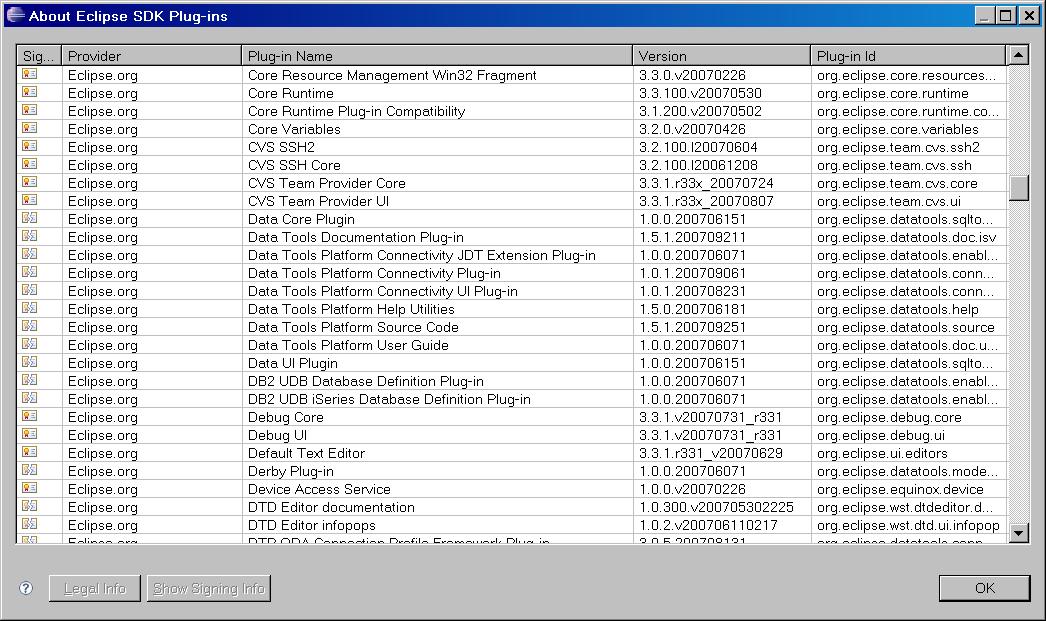Click signing icon for Data Tools Documentation Plug-in
This screenshot has width=1046, height=621.
coord(29,236)
